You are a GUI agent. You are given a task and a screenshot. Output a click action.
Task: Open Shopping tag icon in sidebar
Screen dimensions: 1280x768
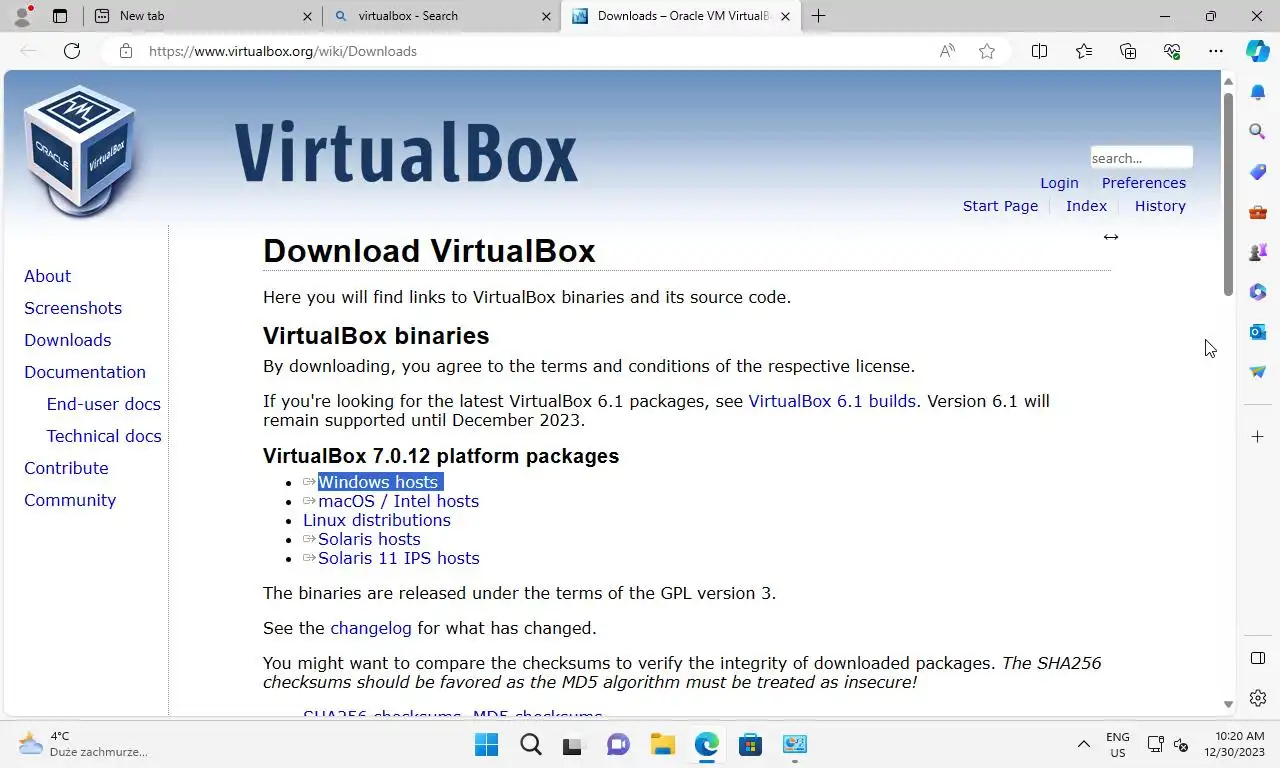point(1258,172)
